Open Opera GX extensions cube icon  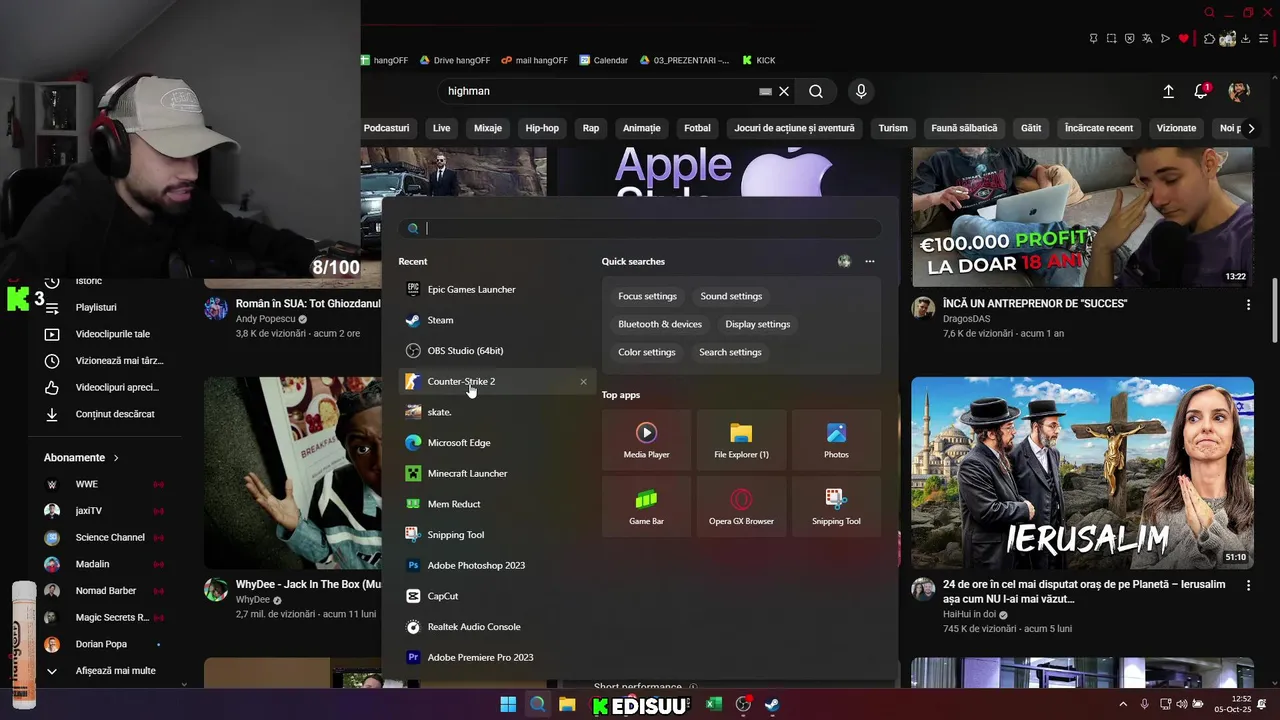coord(1209,38)
